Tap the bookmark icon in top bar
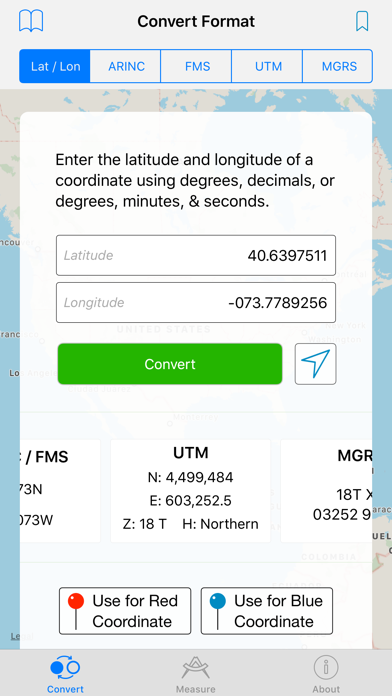The height and width of the screenshot is (696, 392). 362,21
